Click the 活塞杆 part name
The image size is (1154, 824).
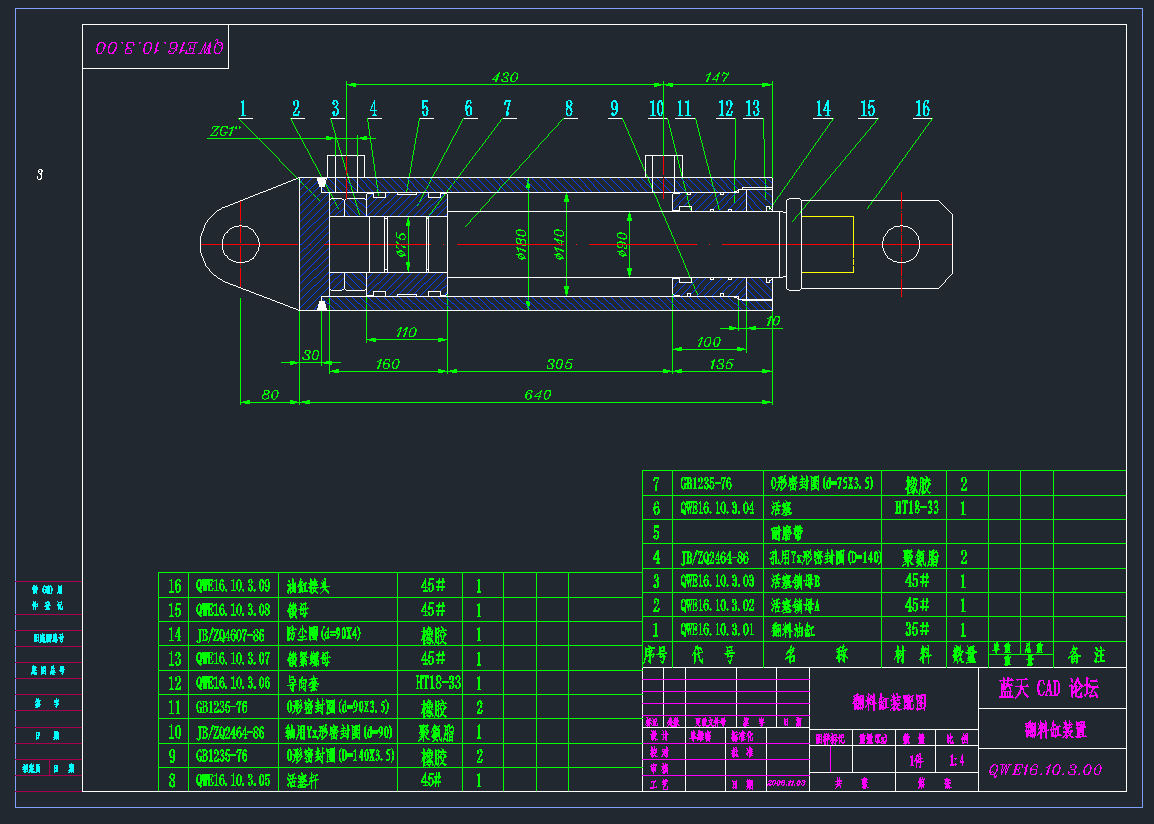pyautogui.click(x=302, y=781)
